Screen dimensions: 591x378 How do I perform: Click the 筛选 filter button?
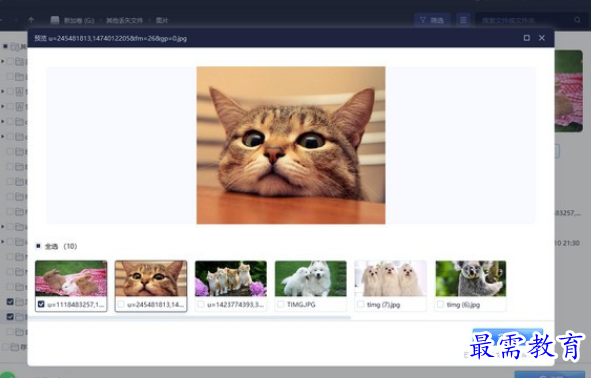click(432, 20)
